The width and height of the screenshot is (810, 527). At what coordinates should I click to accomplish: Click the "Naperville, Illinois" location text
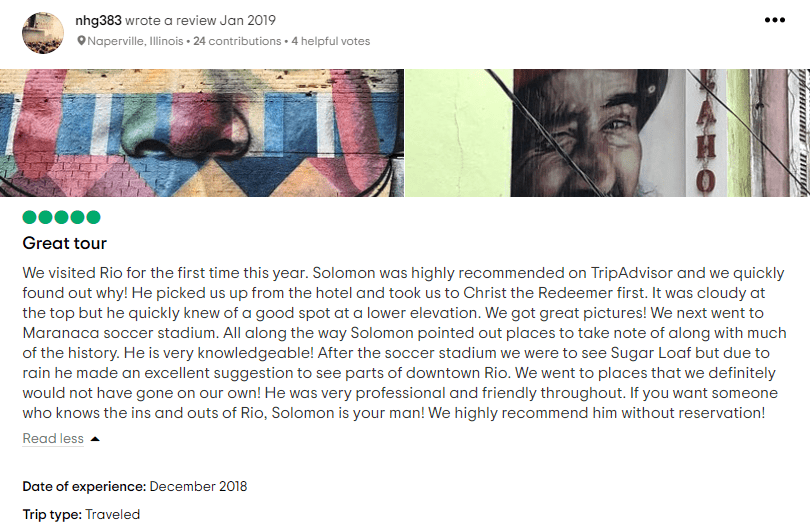[135, 42]
